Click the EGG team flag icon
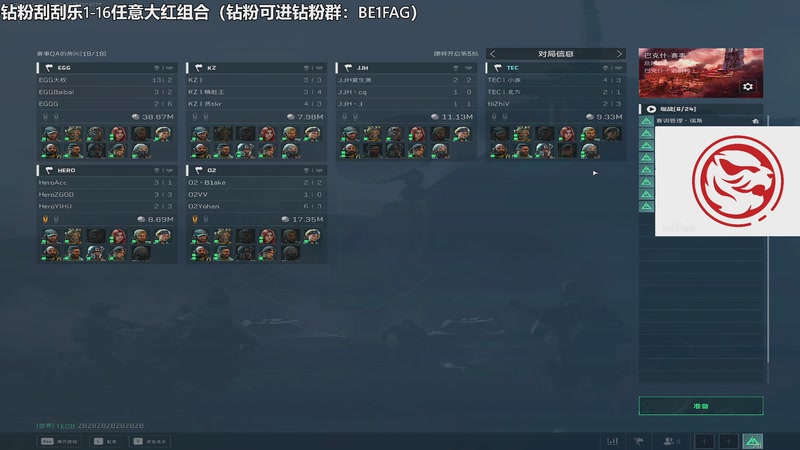 49,68
